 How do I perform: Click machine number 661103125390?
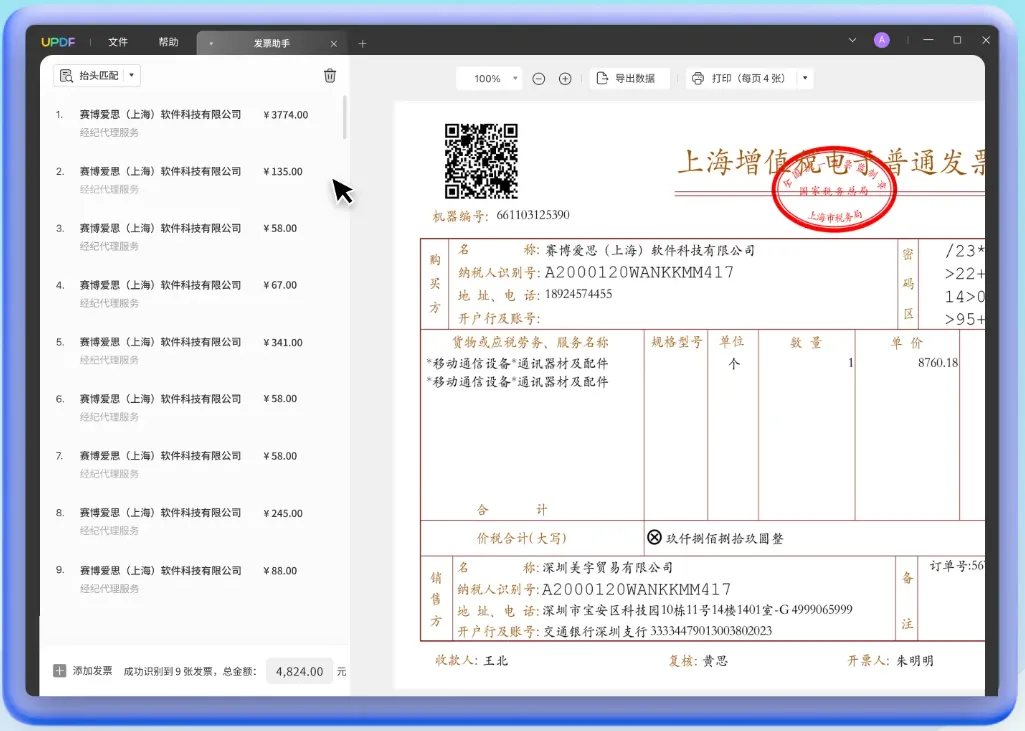pos(533,214)
